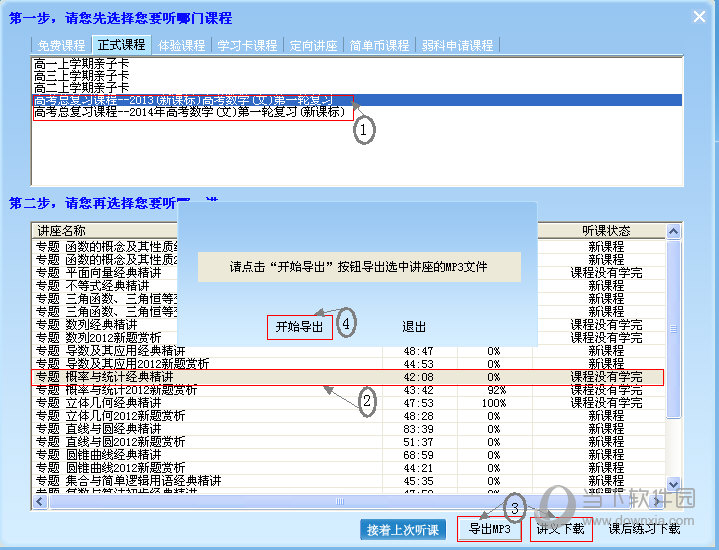
Task: Select the 2014年高考数学(文)第一轮复习 course
Action: (x=190, y=113)
